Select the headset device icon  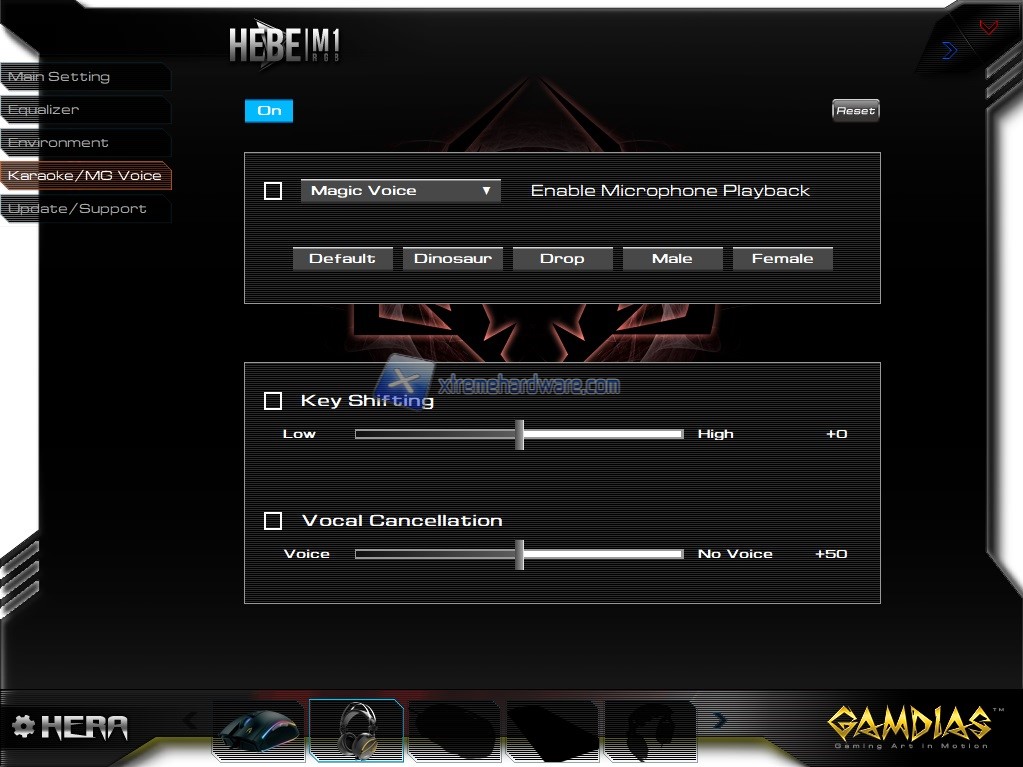[356, 732]
